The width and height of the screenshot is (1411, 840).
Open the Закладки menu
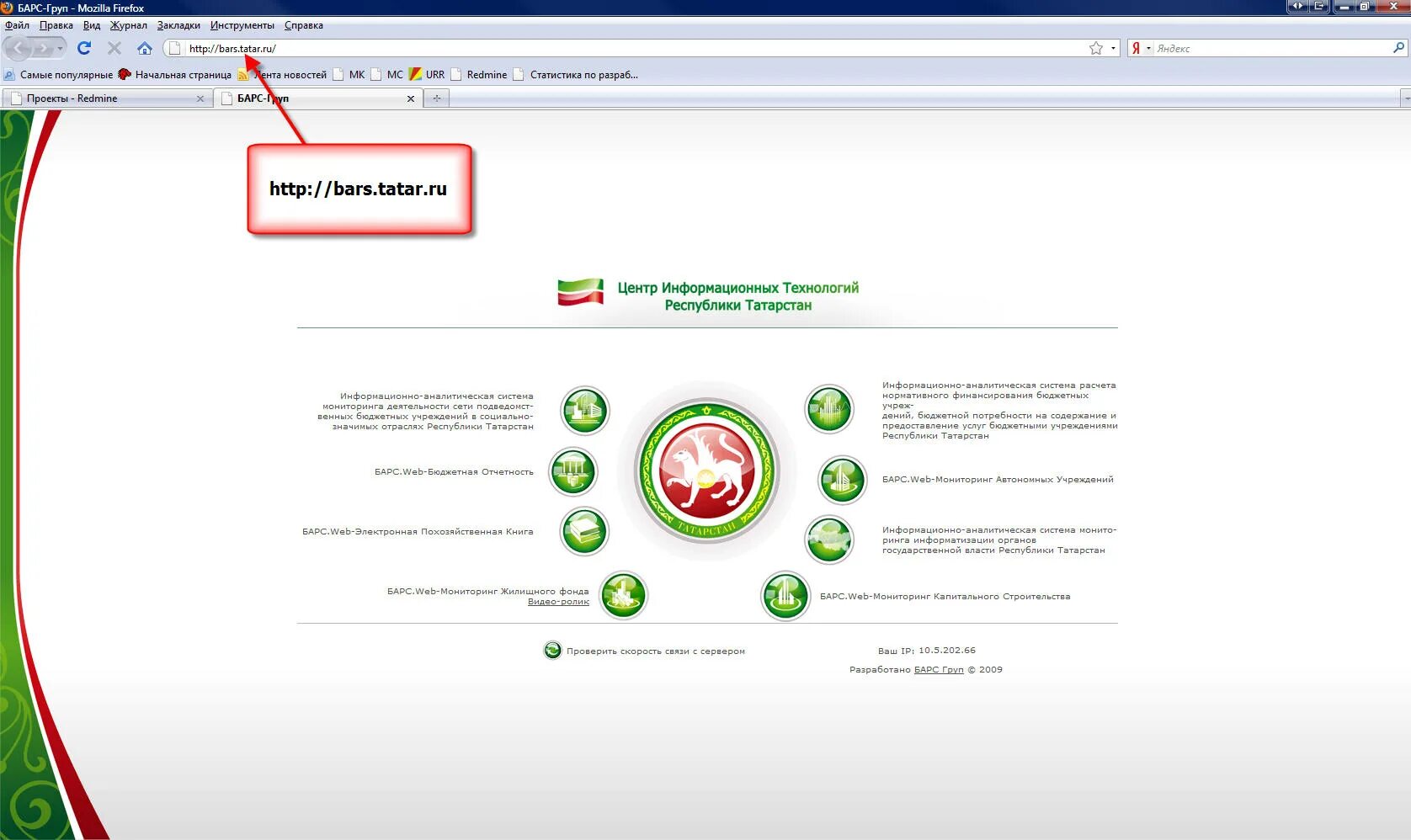tap(178, 25)
